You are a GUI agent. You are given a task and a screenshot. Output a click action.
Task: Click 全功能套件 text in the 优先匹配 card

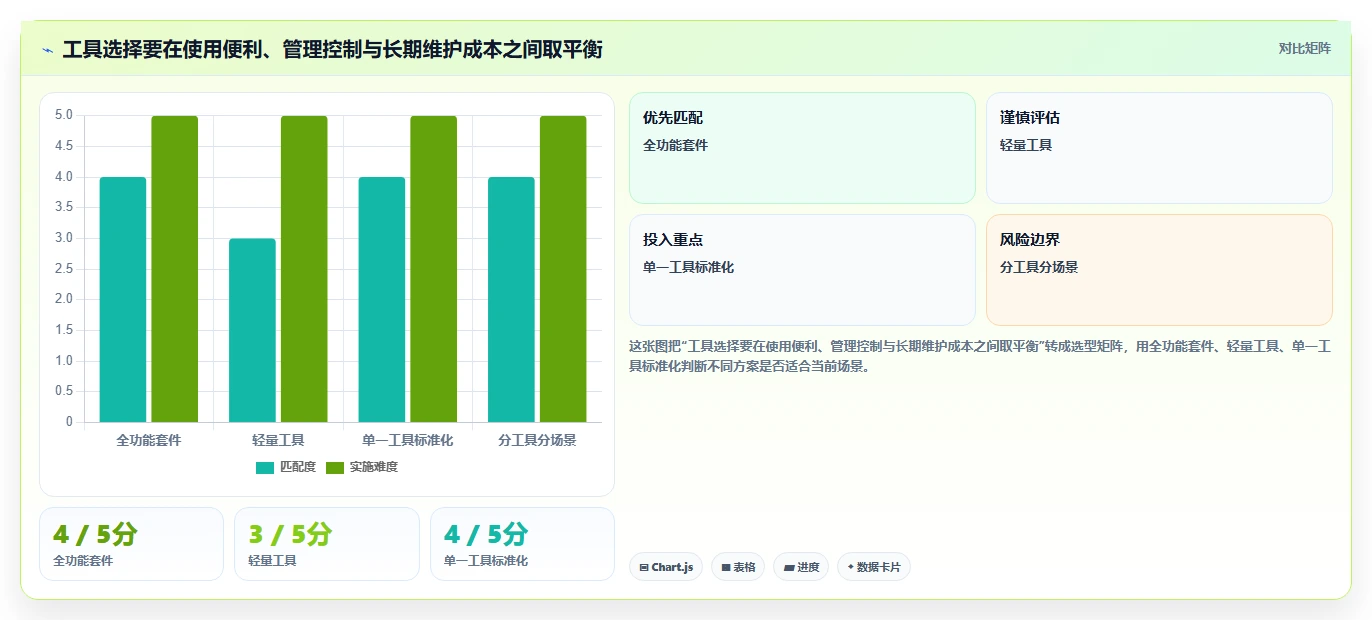(x=675, y=145)
